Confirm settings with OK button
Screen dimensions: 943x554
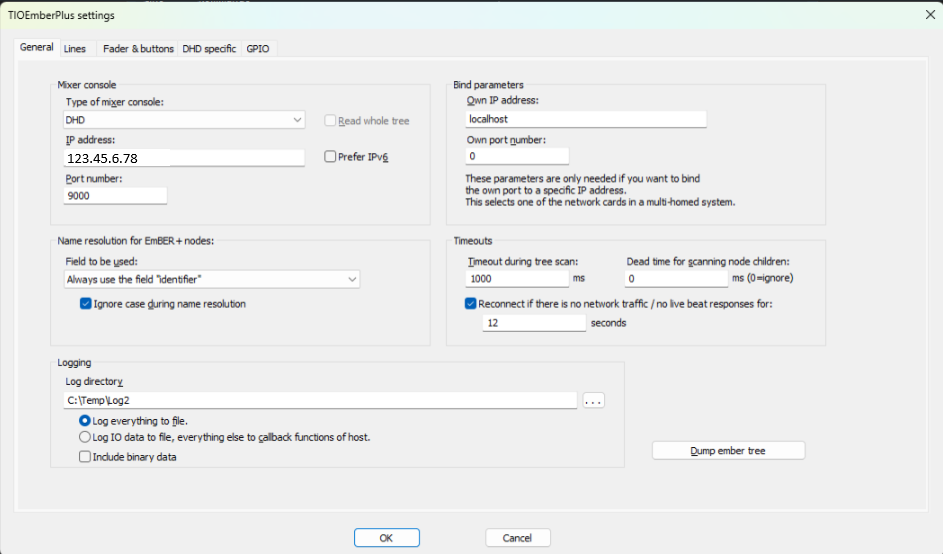click(387, 538)
